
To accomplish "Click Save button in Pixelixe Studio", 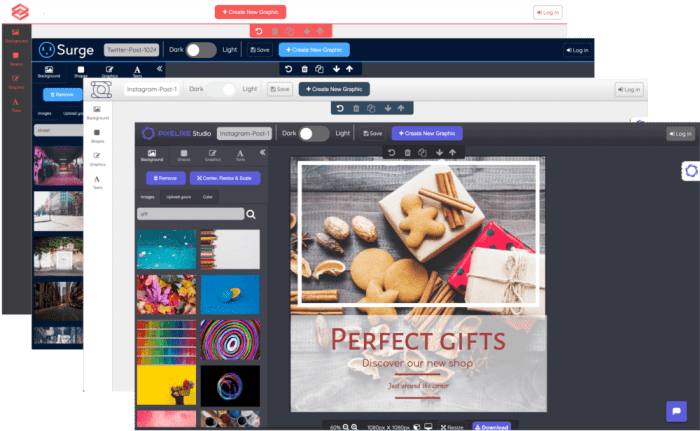I will pyautogui.click(x=373, y=134).
